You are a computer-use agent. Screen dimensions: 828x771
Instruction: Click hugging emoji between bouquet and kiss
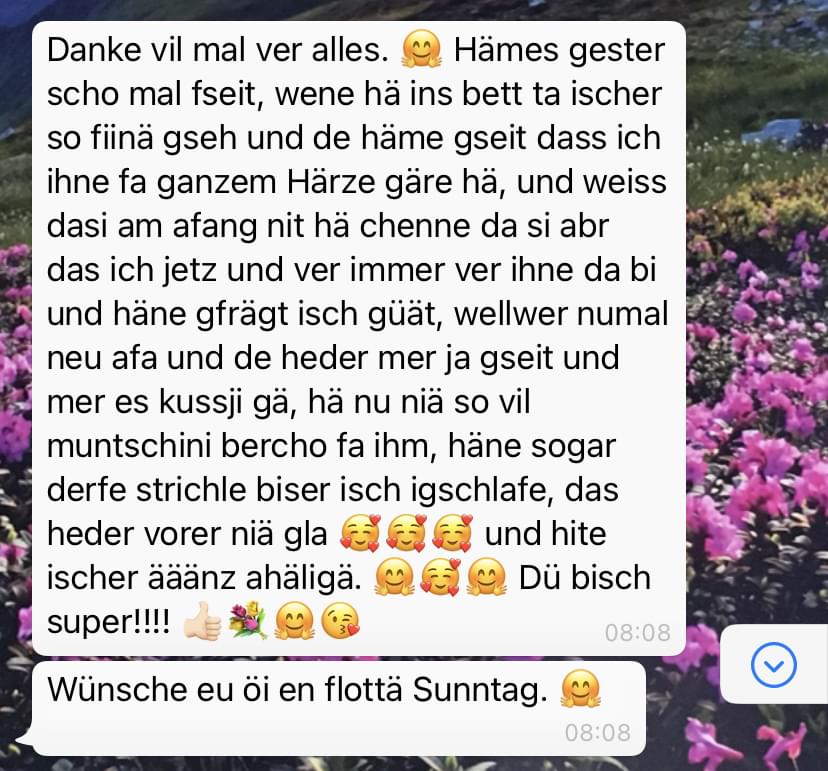point(295,620)
